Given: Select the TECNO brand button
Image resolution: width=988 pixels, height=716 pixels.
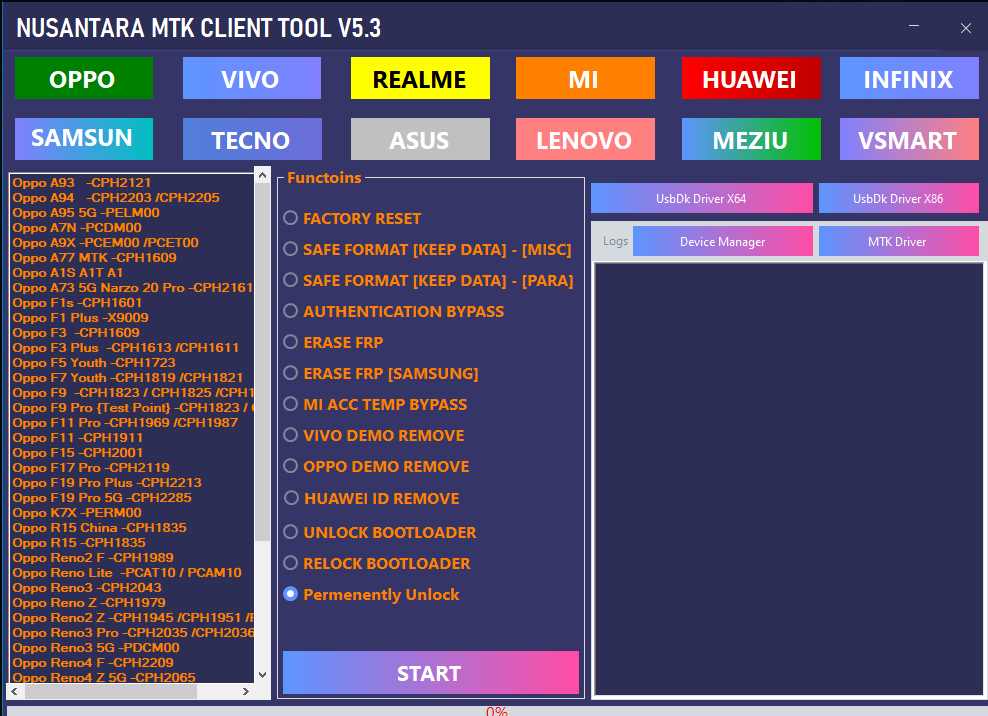Looking at the screenshot, I should tap(251, 139).
